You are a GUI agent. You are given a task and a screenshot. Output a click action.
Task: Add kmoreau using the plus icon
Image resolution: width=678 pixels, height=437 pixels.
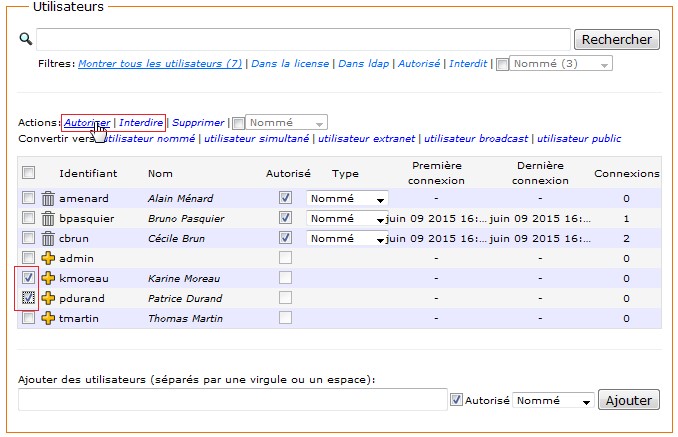click(x=48, y=278)
